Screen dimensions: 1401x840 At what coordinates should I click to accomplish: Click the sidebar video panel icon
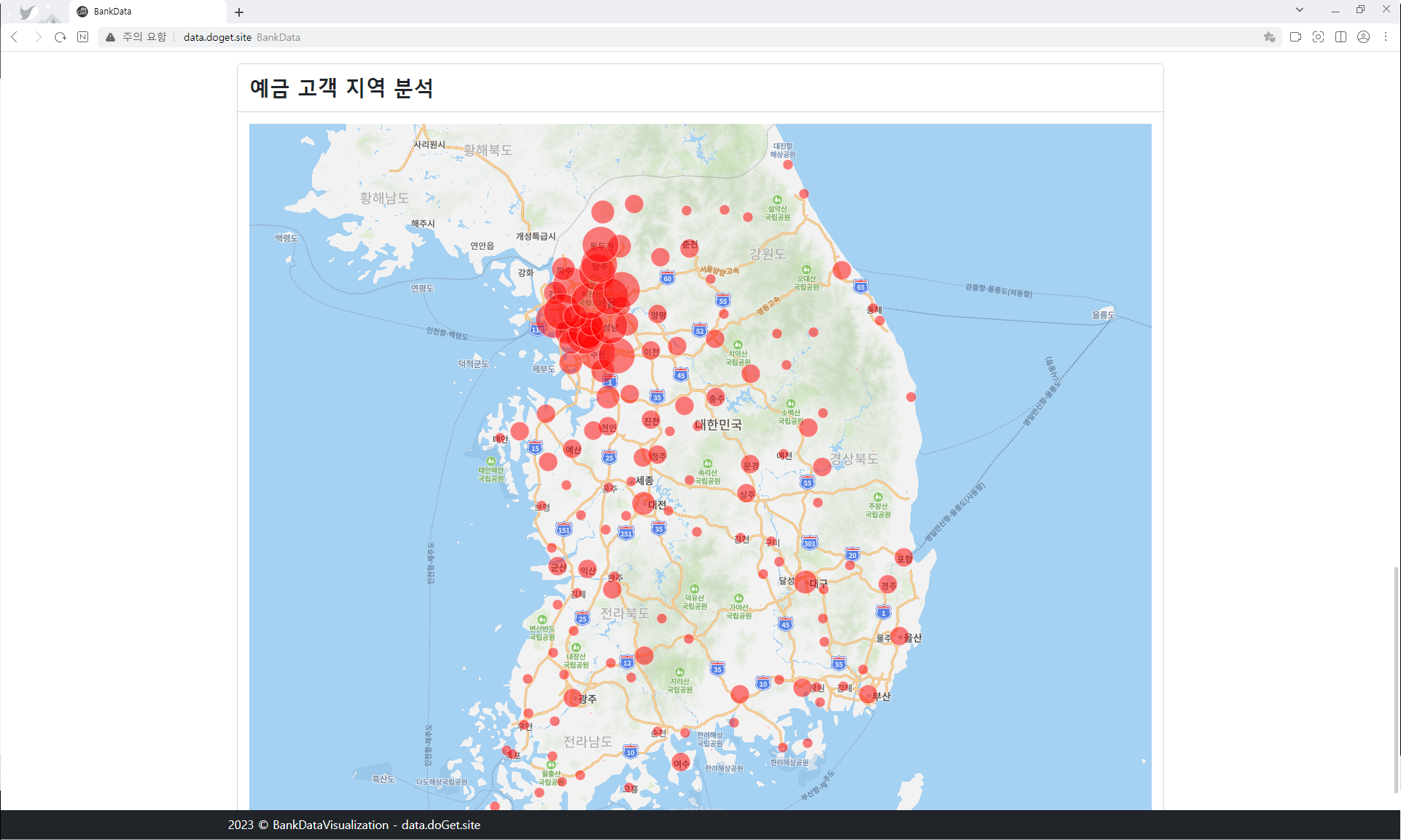(1296, 37)
